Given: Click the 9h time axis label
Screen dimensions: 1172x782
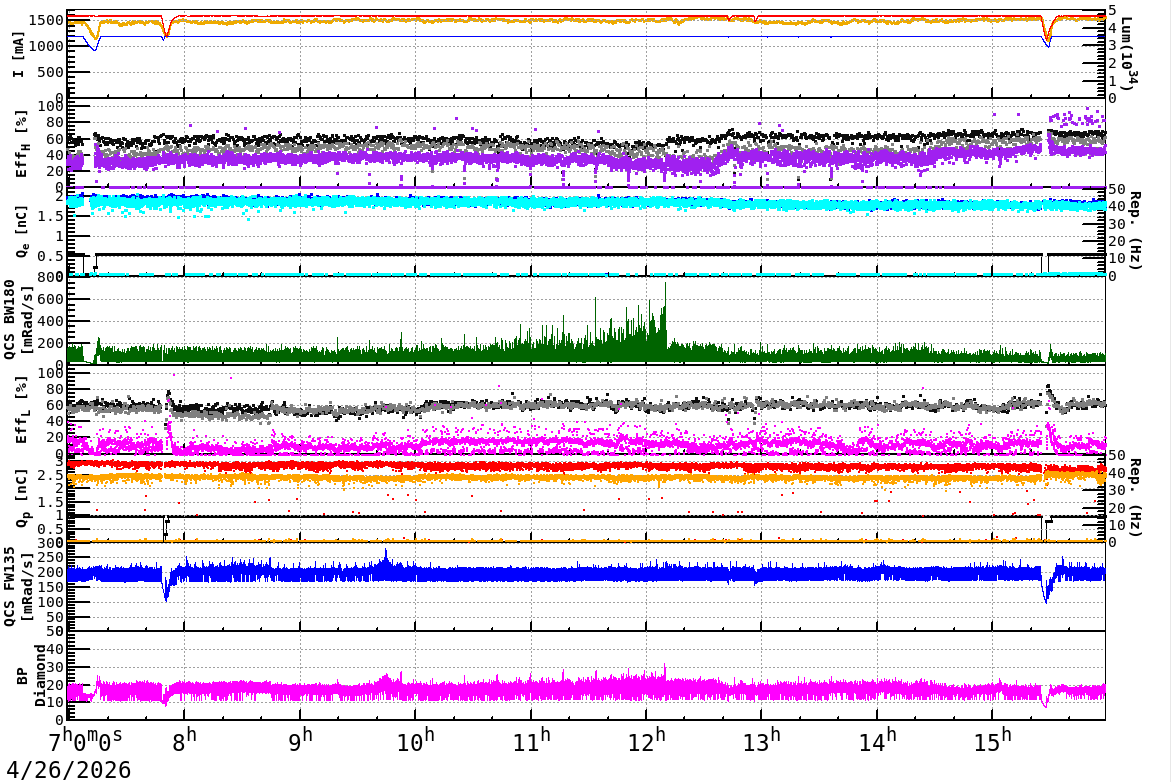Looking at the screenshot, I should [x=302, y=740].
